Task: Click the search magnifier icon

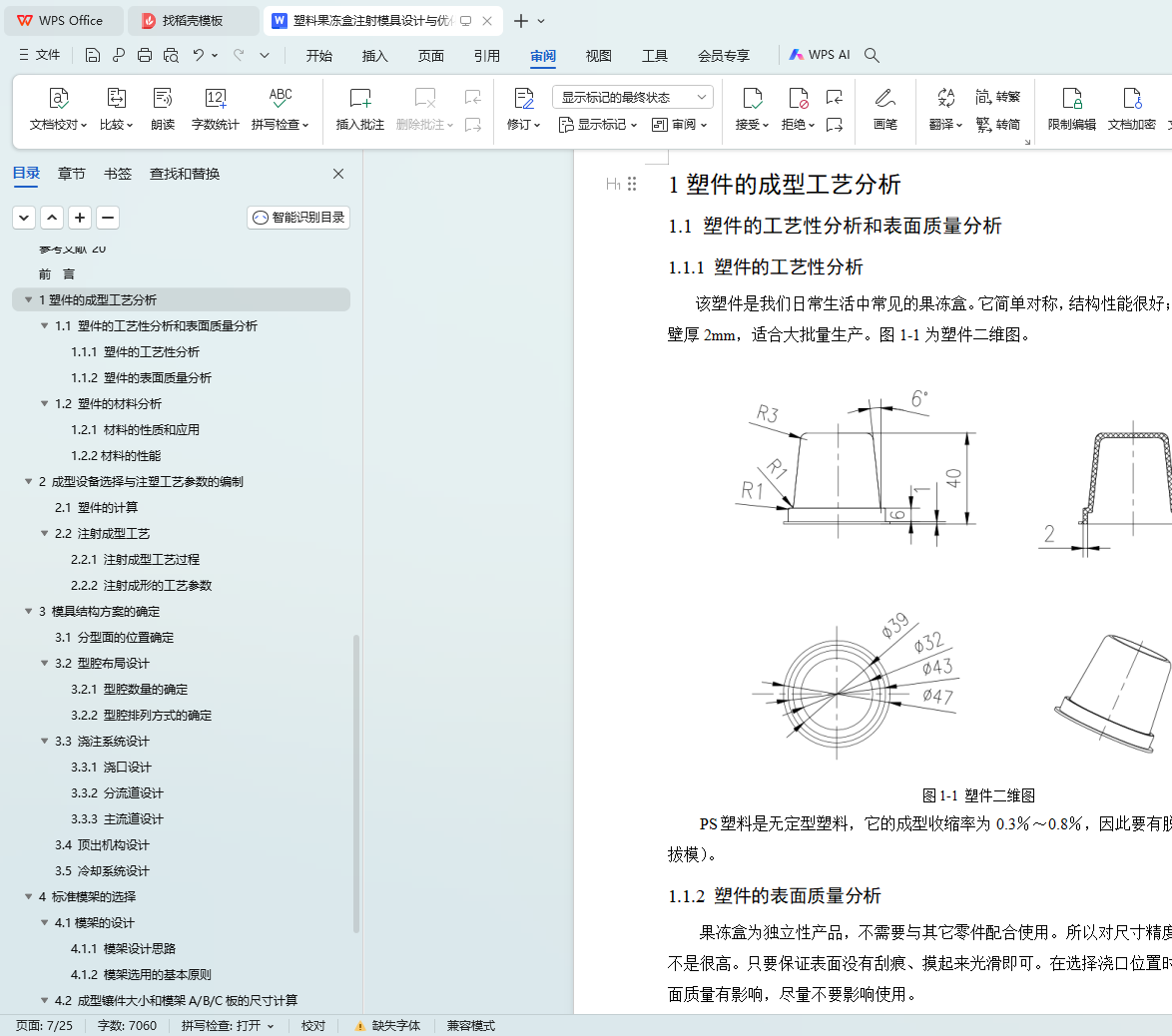Action: [x=872, y=55]
